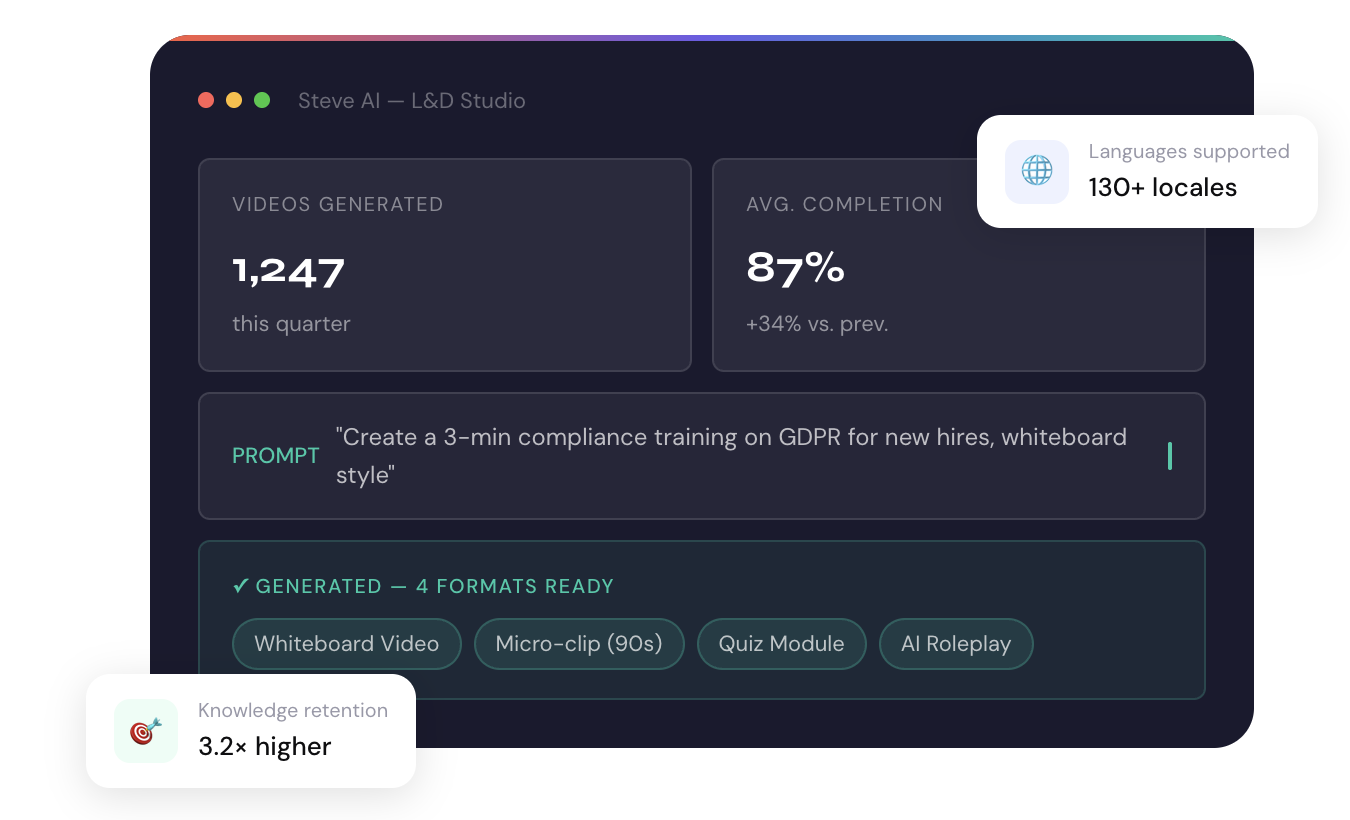The height and width of the screenshot is (820, 1350).
Task: Click the 'this quarter' caption
Action: [291, 324]
